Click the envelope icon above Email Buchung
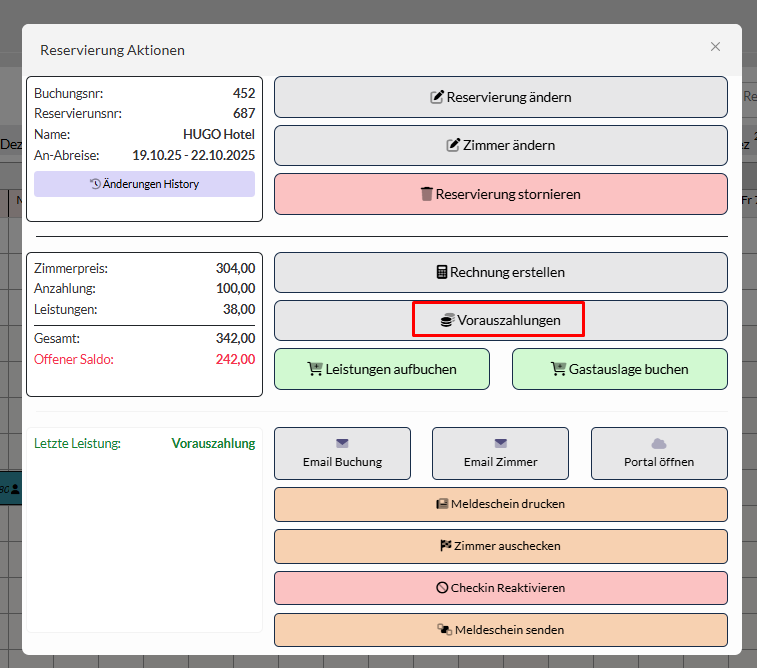 (342, 443)
